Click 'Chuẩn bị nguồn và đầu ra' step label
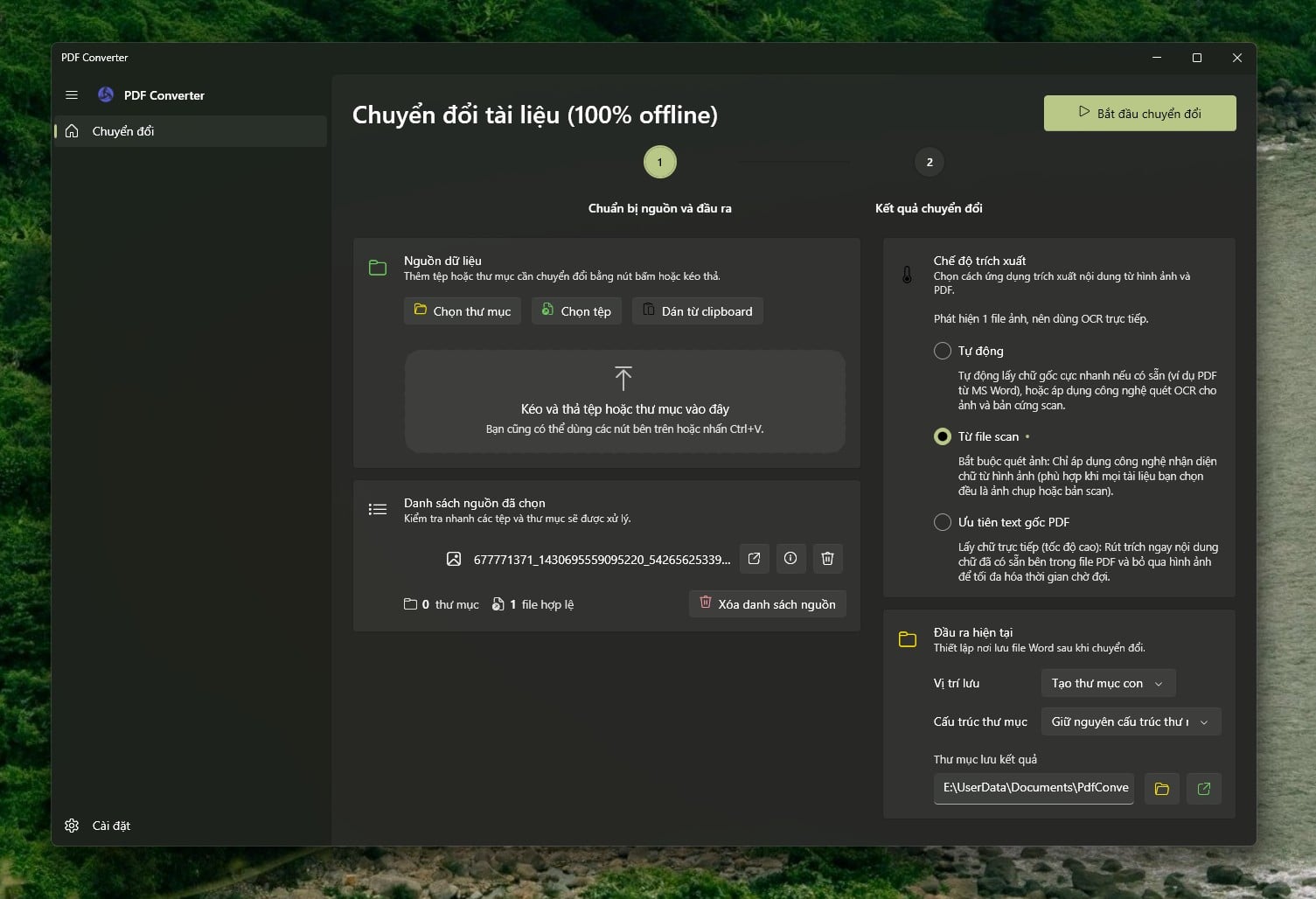This screenshot has width=1316, height=899. 660,208
